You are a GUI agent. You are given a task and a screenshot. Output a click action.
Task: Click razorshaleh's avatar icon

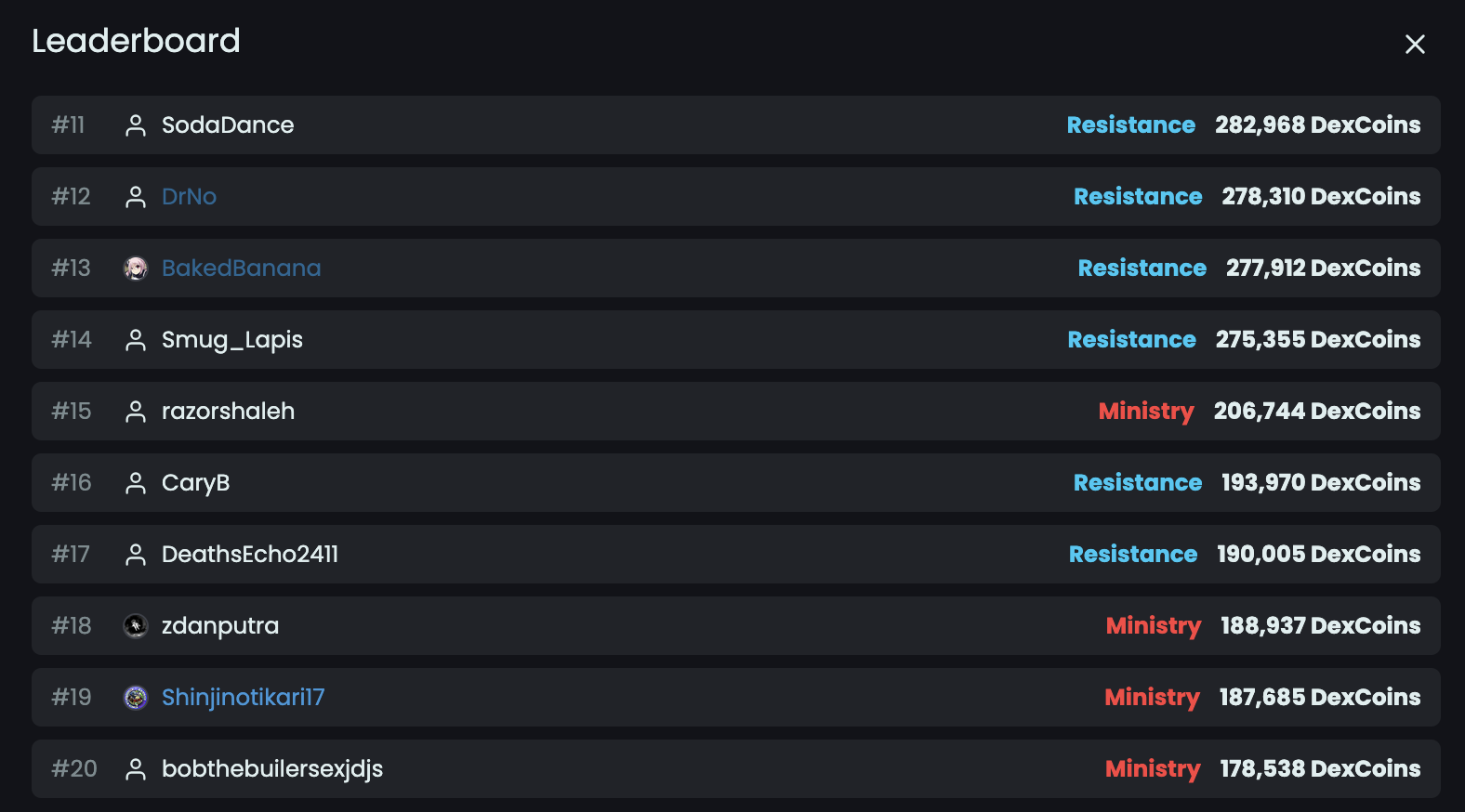pos(136,411)
